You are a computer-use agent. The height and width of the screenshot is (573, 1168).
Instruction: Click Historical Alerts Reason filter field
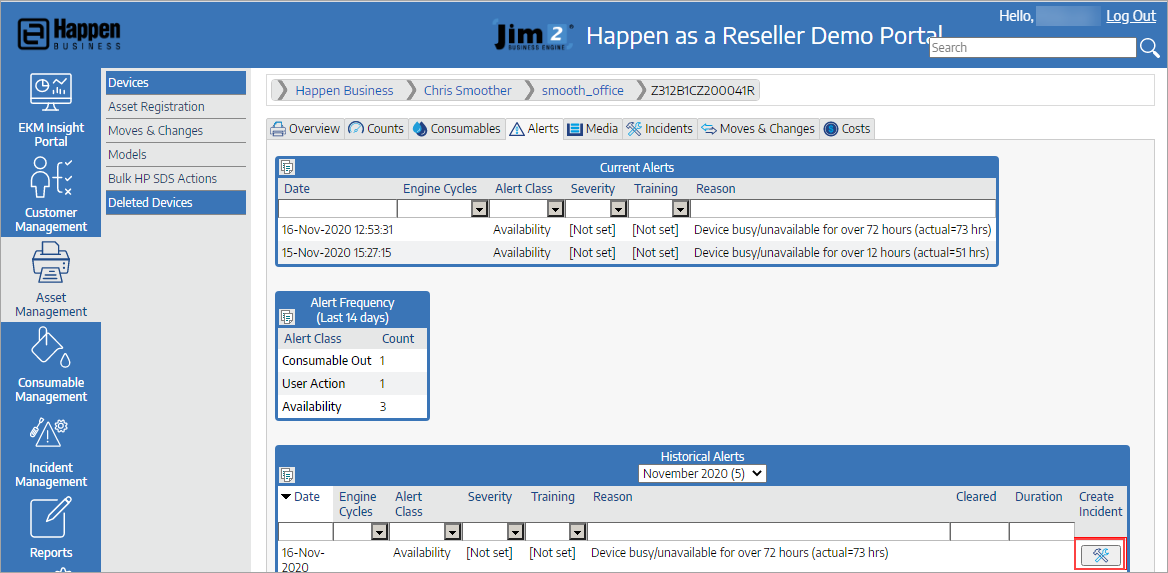(768, 531)
